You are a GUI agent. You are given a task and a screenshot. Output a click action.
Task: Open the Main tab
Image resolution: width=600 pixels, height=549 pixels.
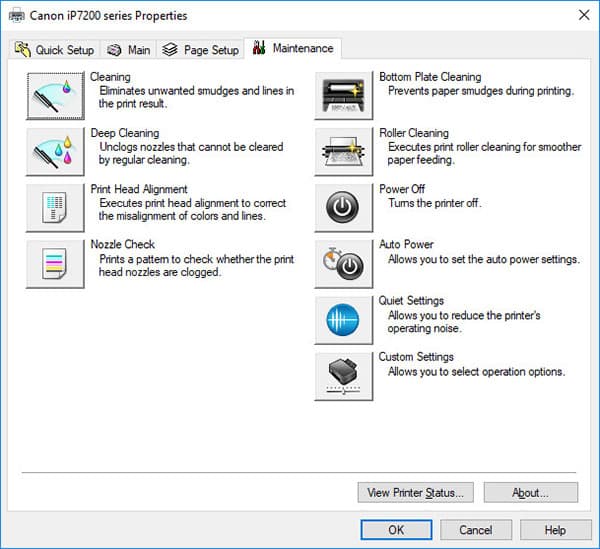click(x=128, y=50)
